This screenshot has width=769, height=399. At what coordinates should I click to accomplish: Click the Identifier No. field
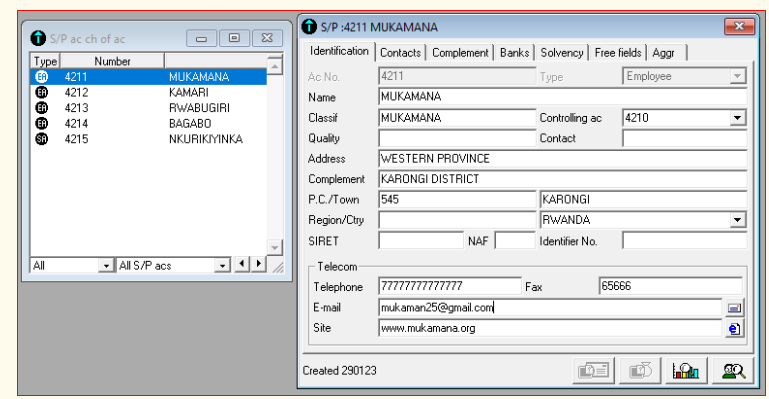[685, 241]
